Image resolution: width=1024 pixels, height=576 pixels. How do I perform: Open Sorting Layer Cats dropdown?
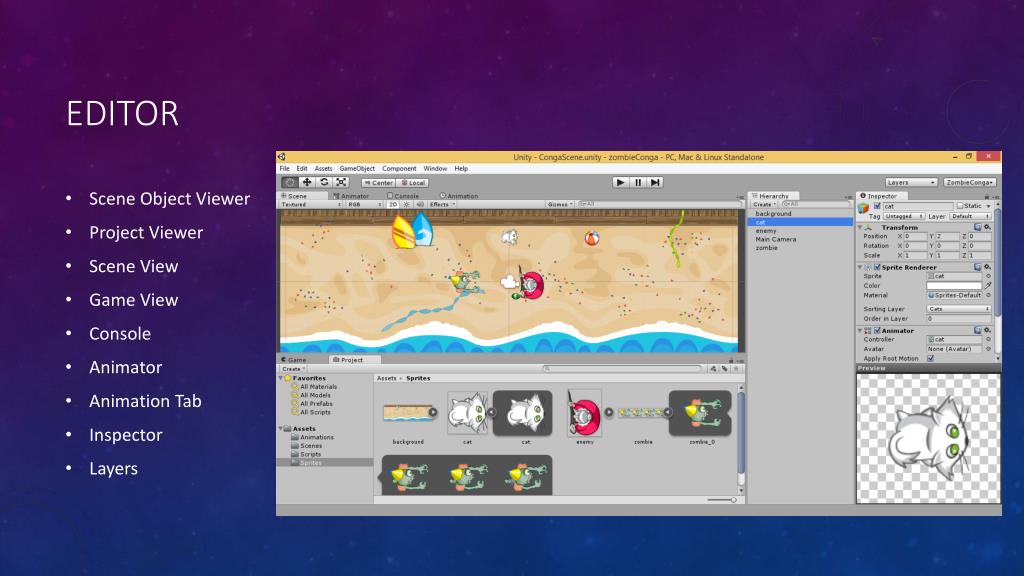959,309
